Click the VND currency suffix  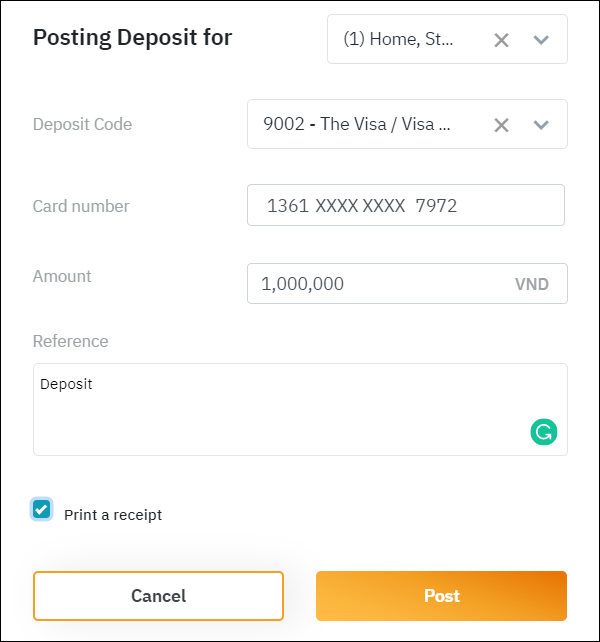coord(531,284)
